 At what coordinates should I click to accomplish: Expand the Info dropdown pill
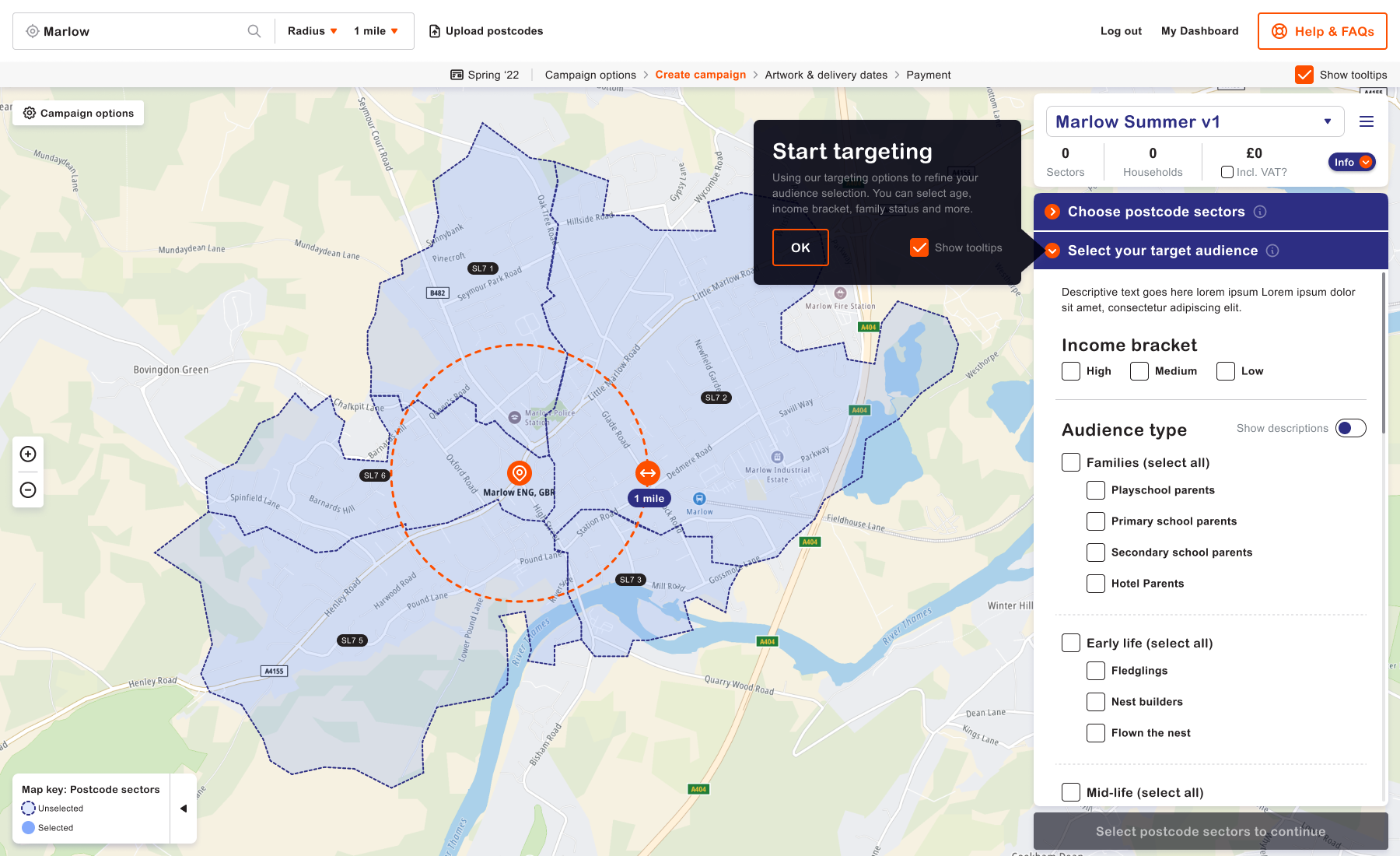click(x=1352, y=162)
